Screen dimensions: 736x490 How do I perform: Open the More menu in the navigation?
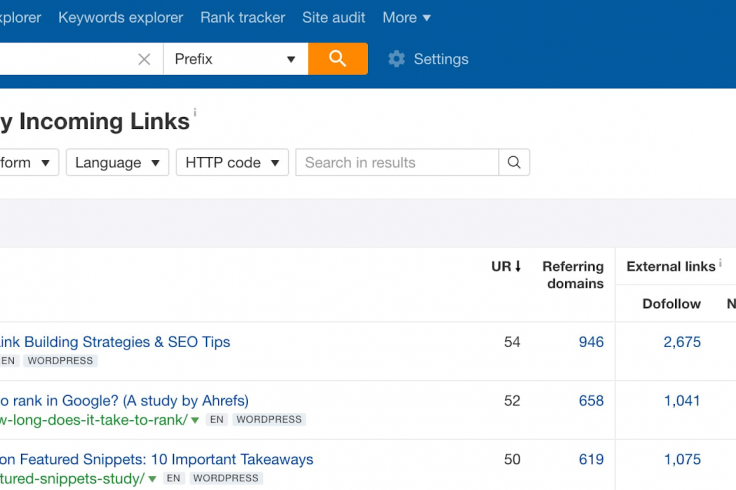[x=406, y=18]
